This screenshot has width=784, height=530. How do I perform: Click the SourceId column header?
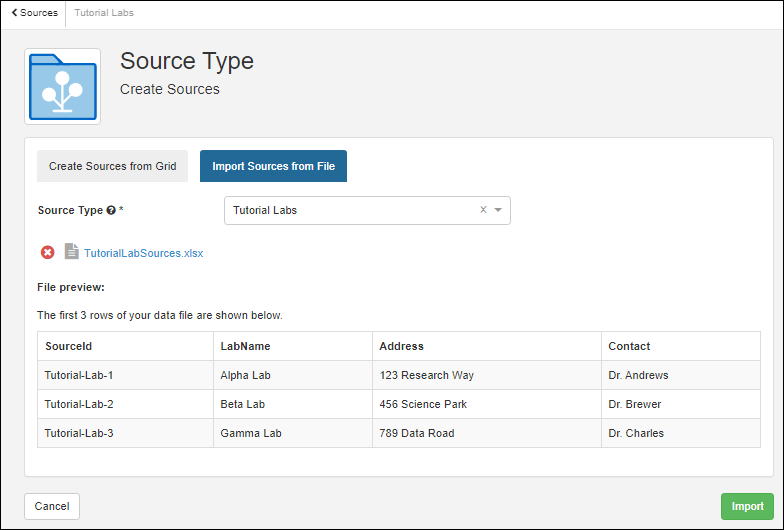click(x=69, y=346)
